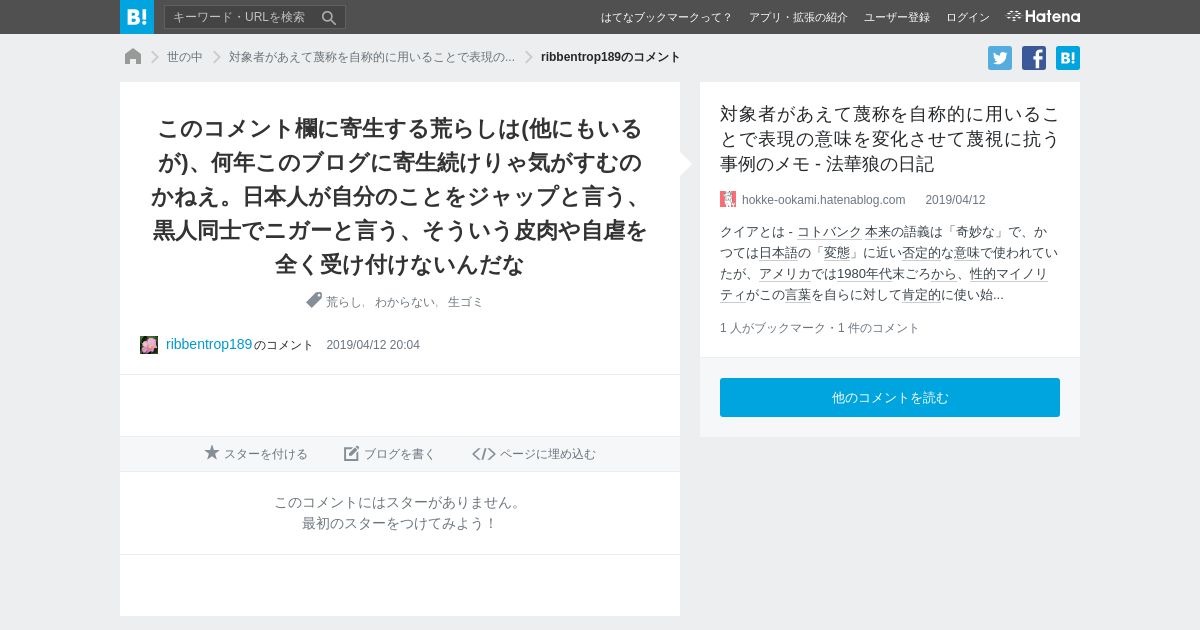Click article date 2019/04/12
The image size is (1200, 630).
[x=955, y=200]
